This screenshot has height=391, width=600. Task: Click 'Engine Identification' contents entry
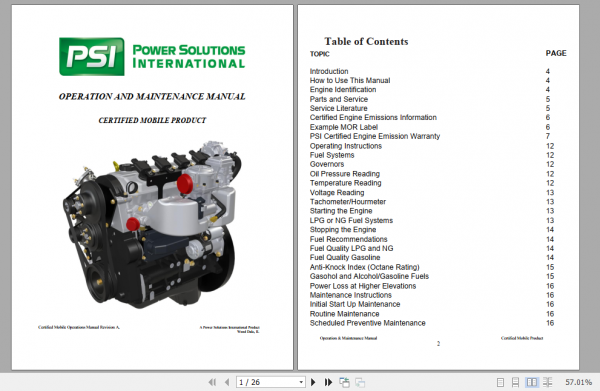[x=343, y=90]
